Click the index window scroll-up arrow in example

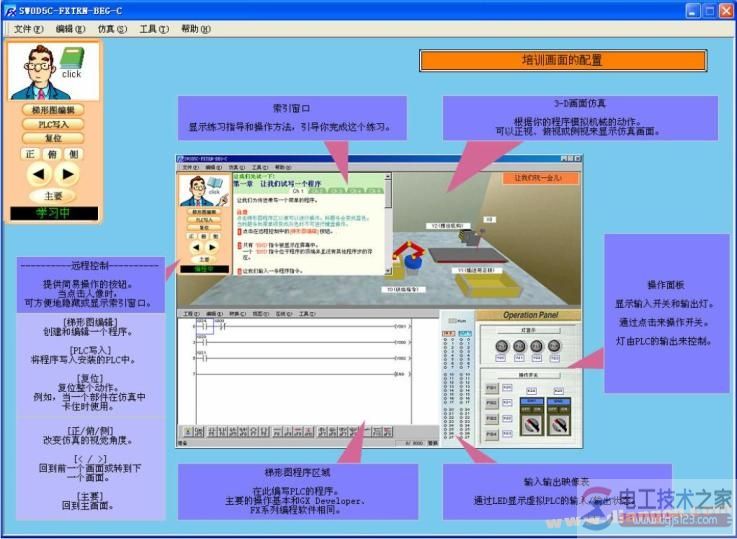pyautogui.click(x=388, y=176)
